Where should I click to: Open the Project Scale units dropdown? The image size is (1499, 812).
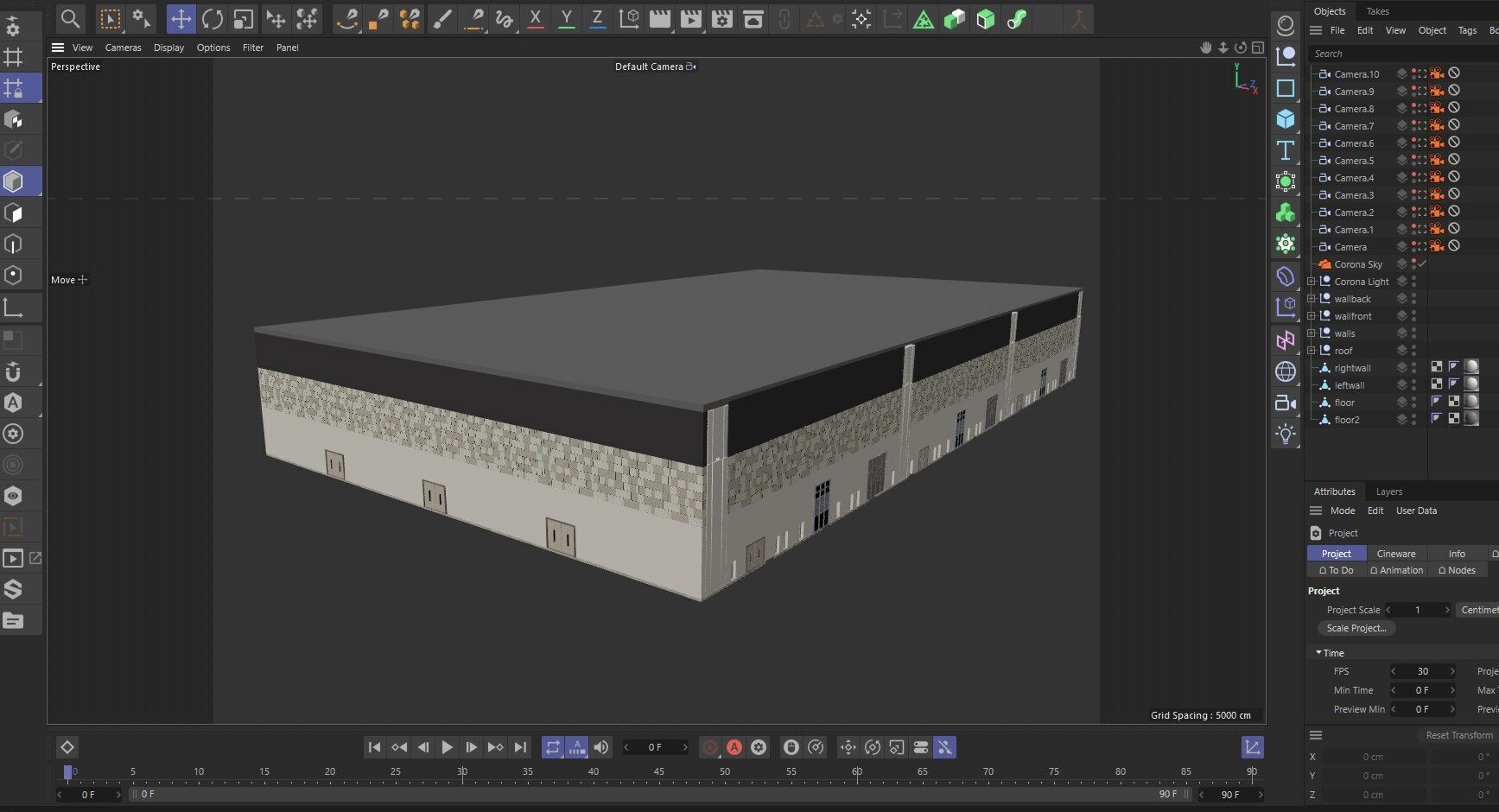tap(1478, 610)
